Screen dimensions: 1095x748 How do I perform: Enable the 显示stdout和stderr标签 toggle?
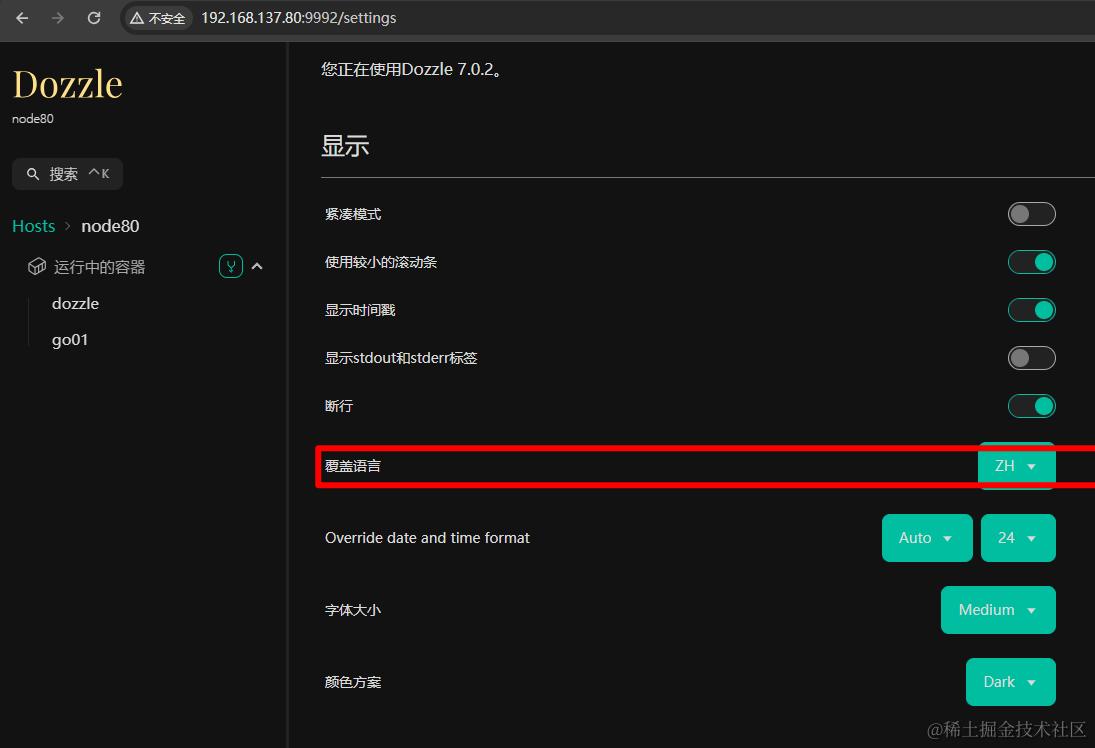click(1031, 357)
